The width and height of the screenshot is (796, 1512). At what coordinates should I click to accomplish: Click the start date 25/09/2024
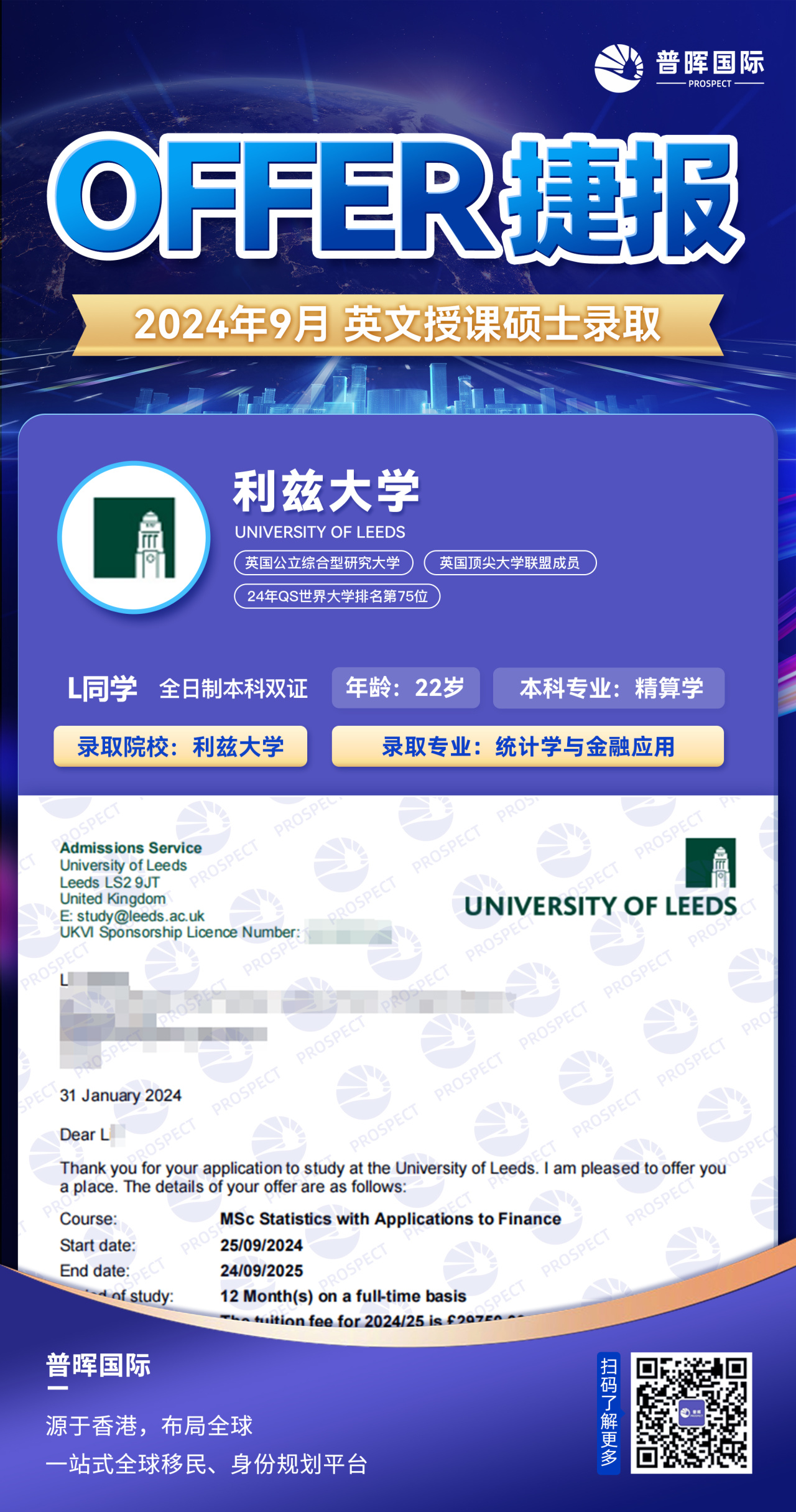pos(261,1245)
